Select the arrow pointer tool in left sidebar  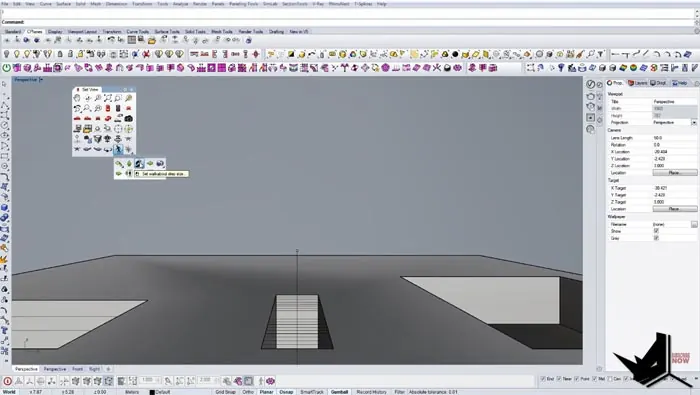point(4,84)
